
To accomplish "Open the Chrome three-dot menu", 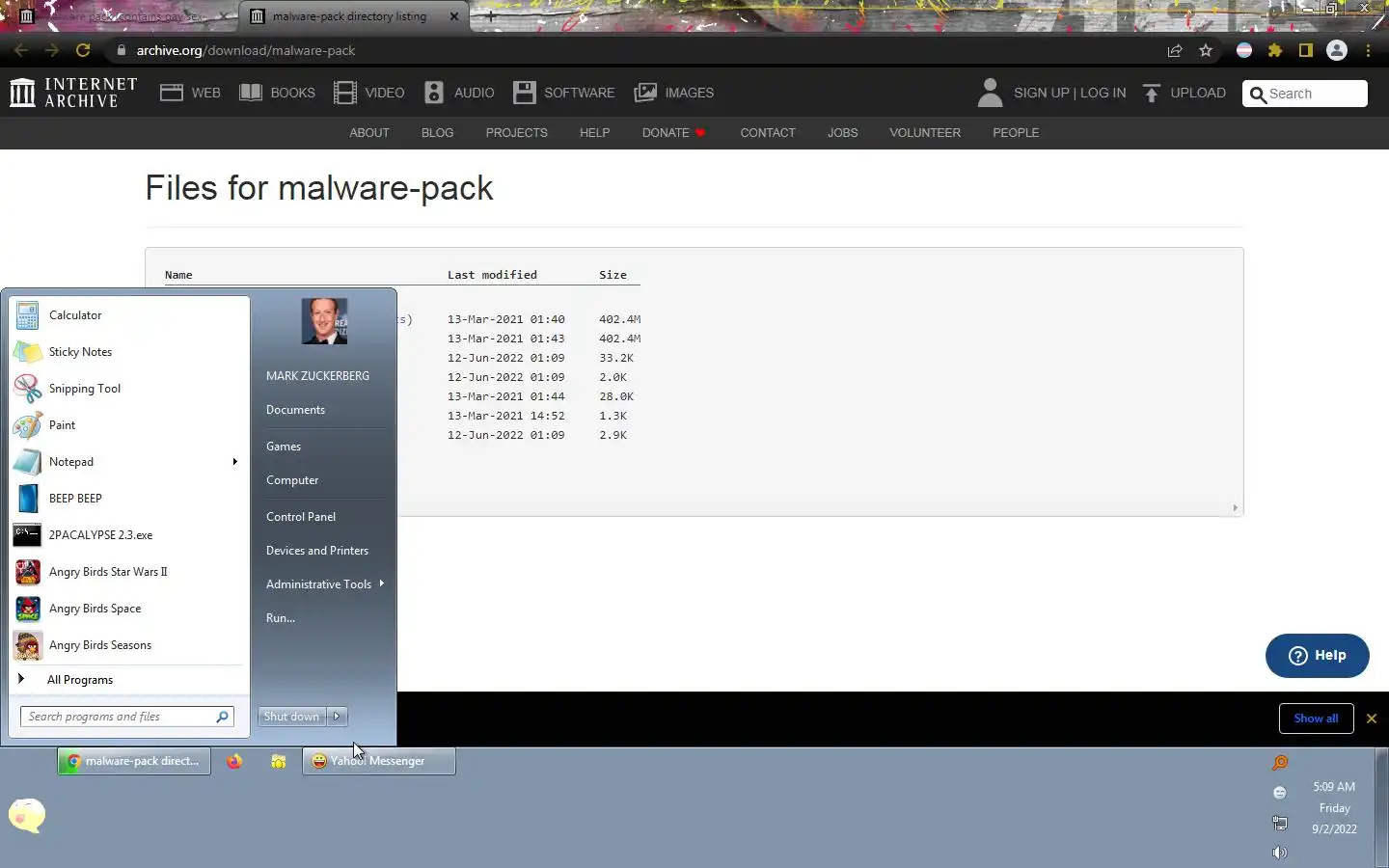I will pos(1368,50).
